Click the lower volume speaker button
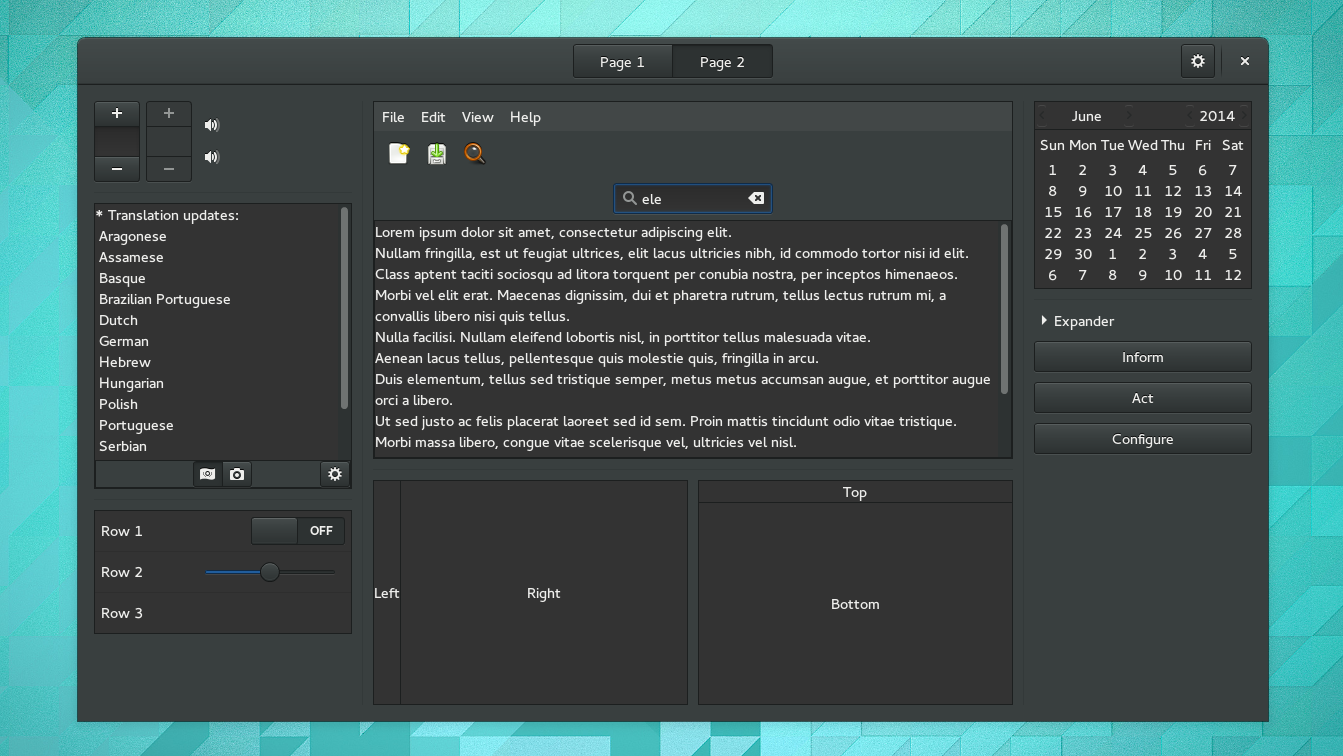The width and height of the screenshot is (1343, 756). (211, 157)
